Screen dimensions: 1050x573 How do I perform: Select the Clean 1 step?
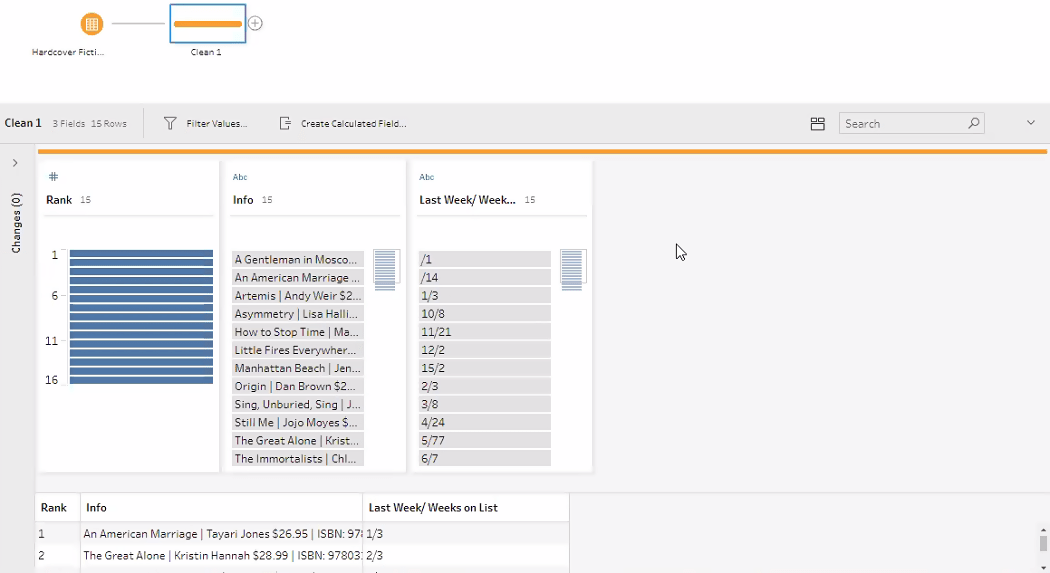(208, 23)
